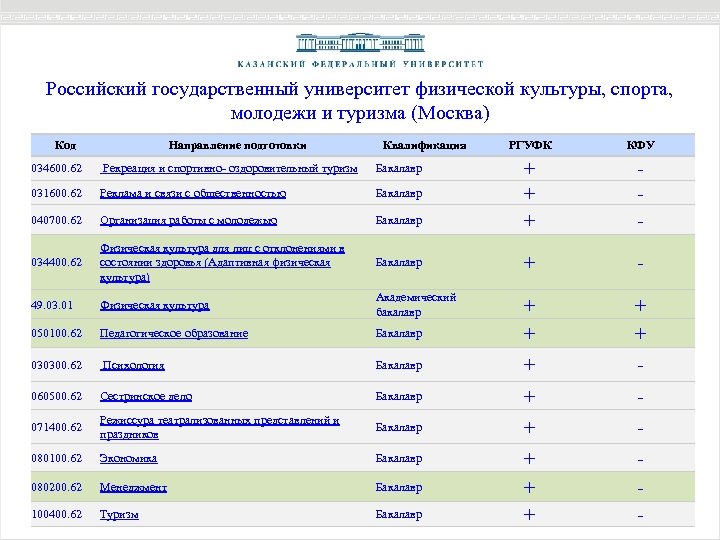Viewport: 720px width, 540px height.
Task: Click the РГУФК plus in Психология row
Action: pos(529,365)
